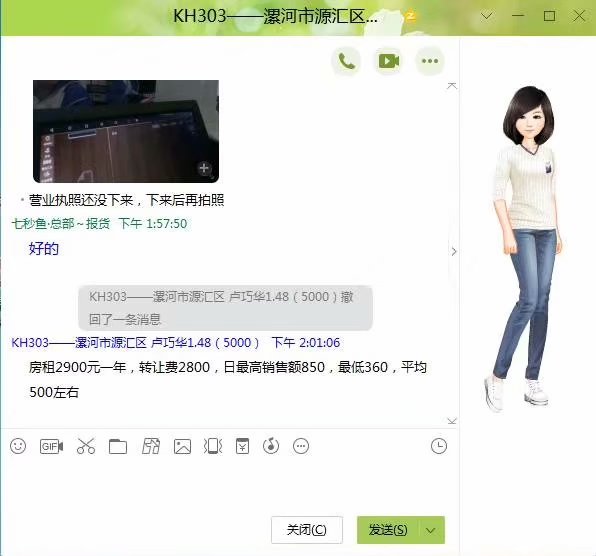
Task: Insert a picture with the image icon
Action: [x=182, y=447]
